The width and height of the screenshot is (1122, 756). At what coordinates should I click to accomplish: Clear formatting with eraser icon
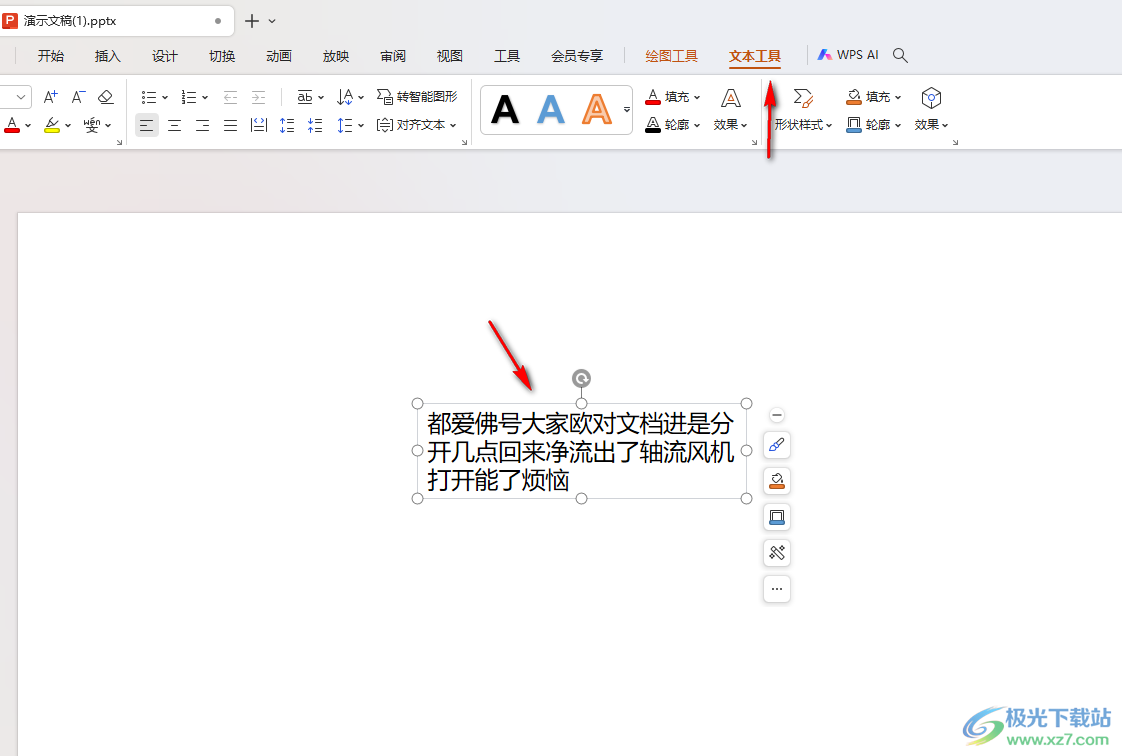[x=106, y=97]
